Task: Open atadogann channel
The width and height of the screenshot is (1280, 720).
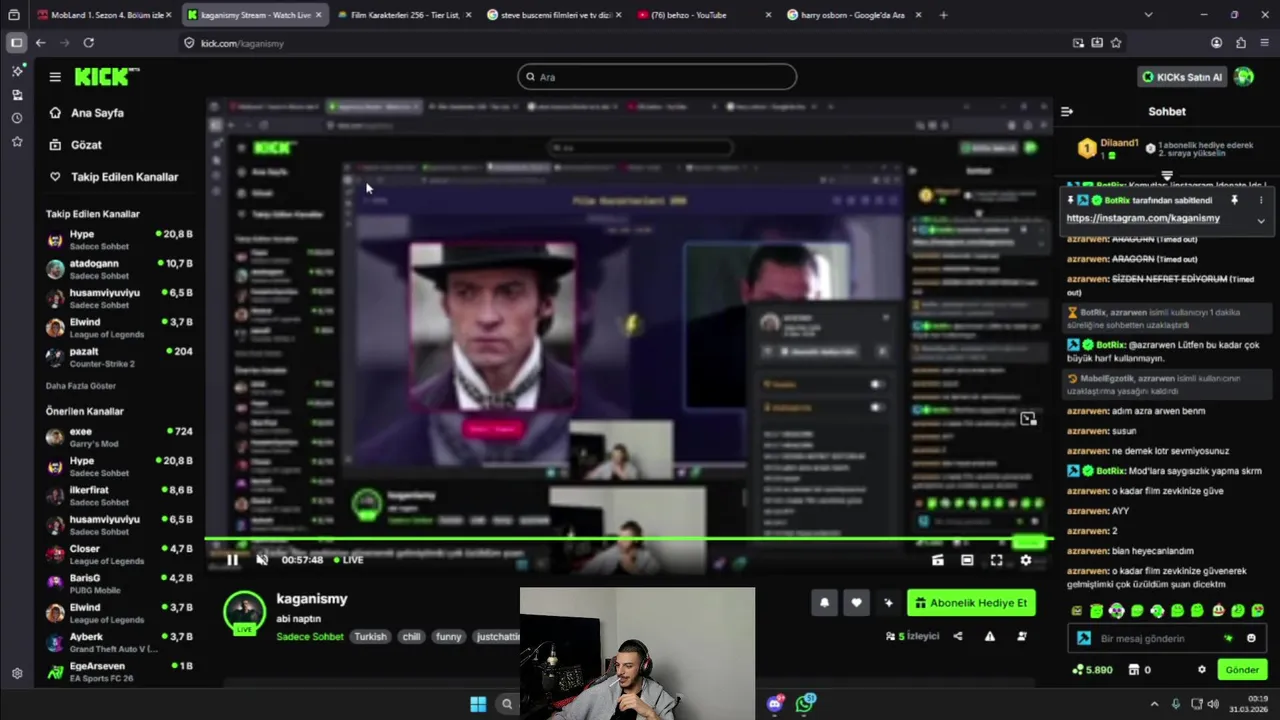Action: coord(119,269)
